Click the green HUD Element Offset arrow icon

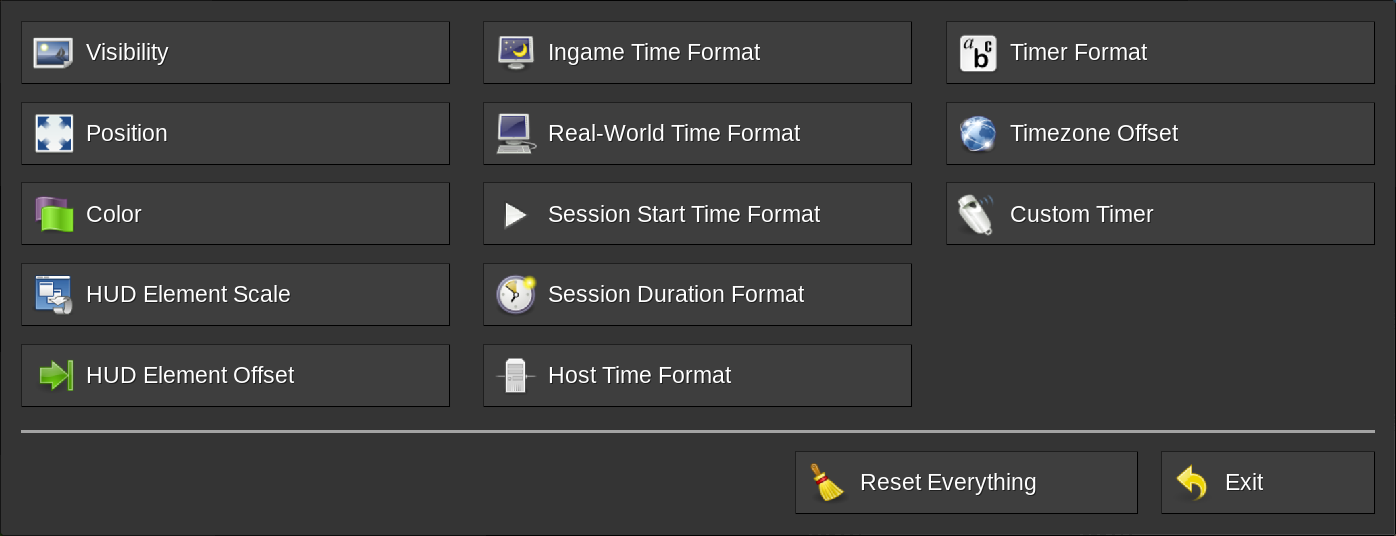(x=55, y=376)
